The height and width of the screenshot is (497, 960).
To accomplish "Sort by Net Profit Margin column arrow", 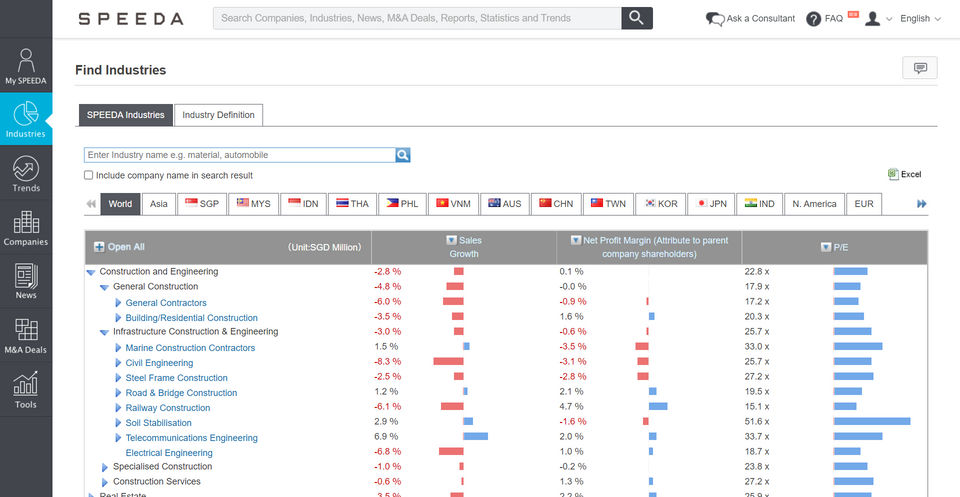I will 576,241.
